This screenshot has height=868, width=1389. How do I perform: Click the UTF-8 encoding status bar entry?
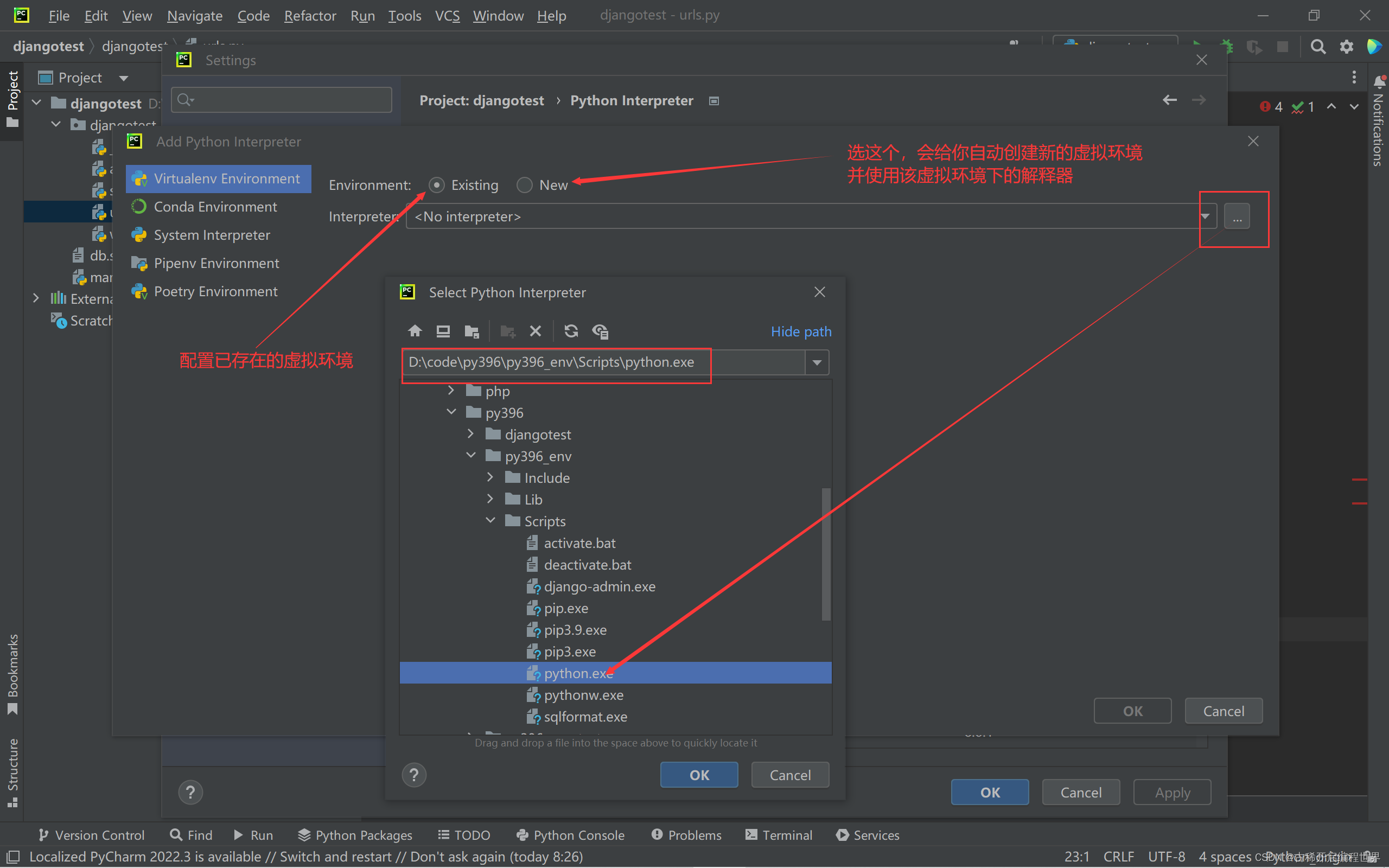click(x=1167, y=857)
